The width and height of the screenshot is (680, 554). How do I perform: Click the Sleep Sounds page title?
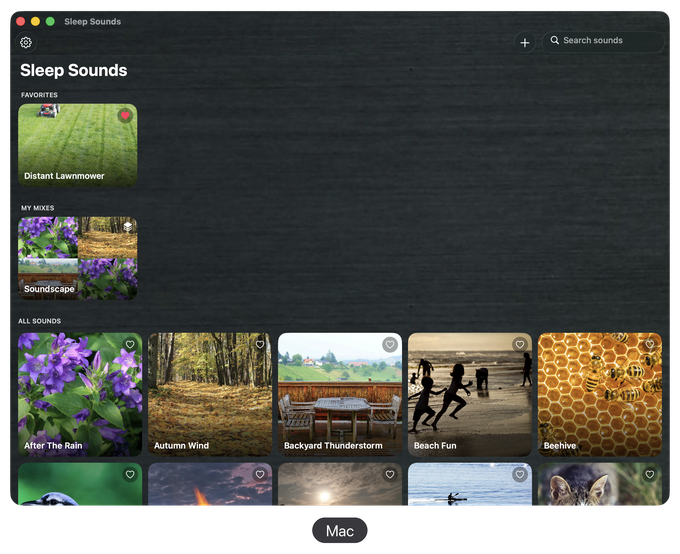point(74,70)
